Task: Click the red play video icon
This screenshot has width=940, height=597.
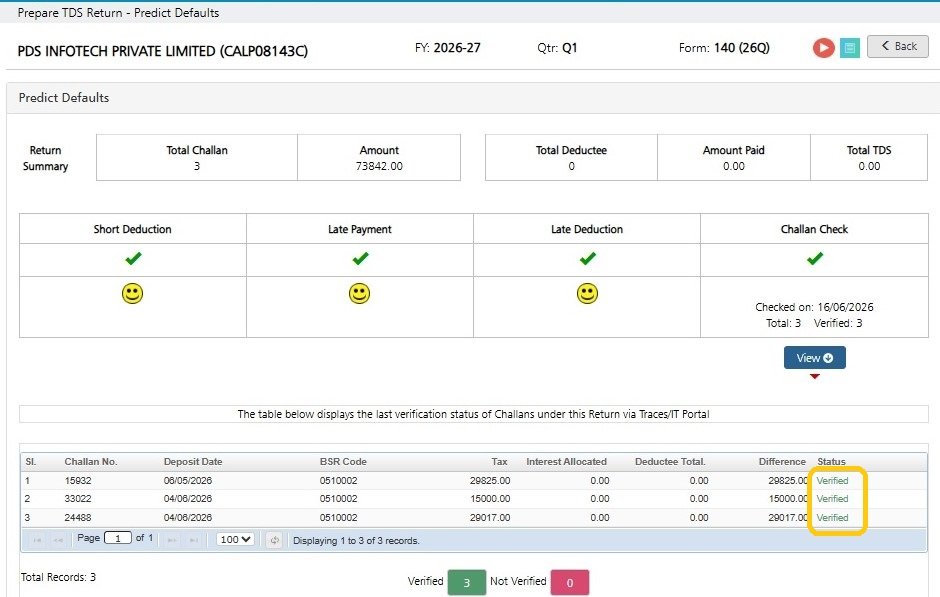Action: 824,47
